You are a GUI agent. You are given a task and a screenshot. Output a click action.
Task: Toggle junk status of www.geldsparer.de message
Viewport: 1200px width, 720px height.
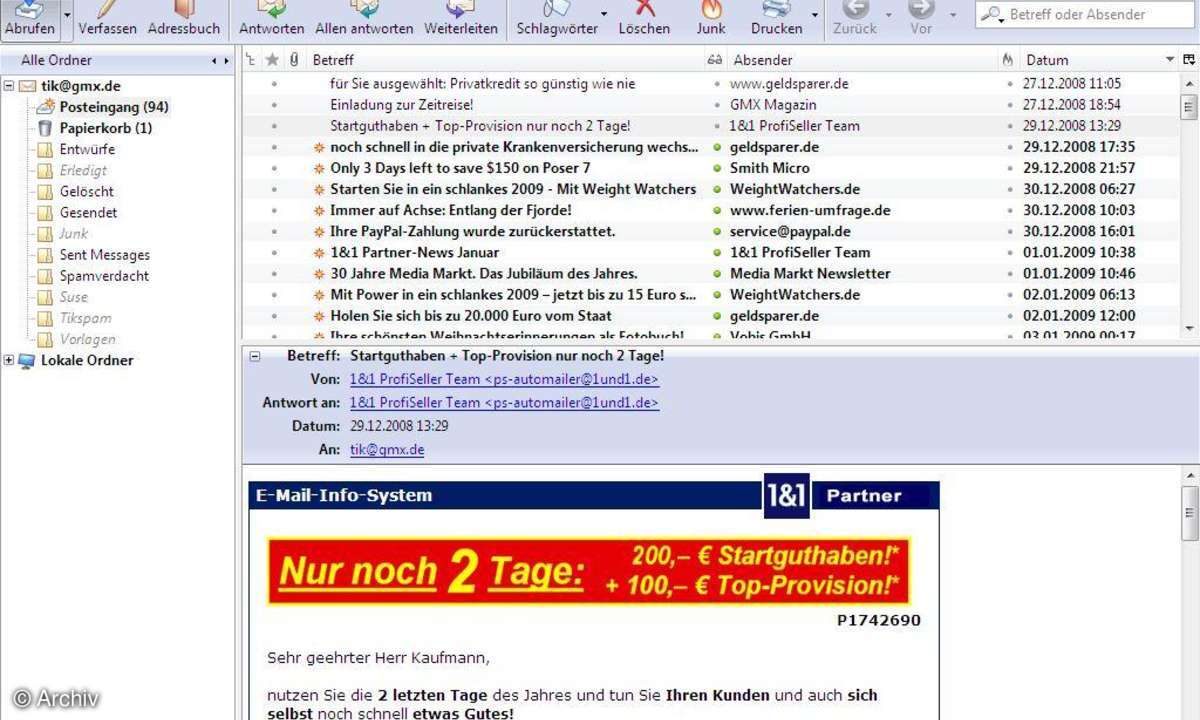click(x=1010, y=84)
